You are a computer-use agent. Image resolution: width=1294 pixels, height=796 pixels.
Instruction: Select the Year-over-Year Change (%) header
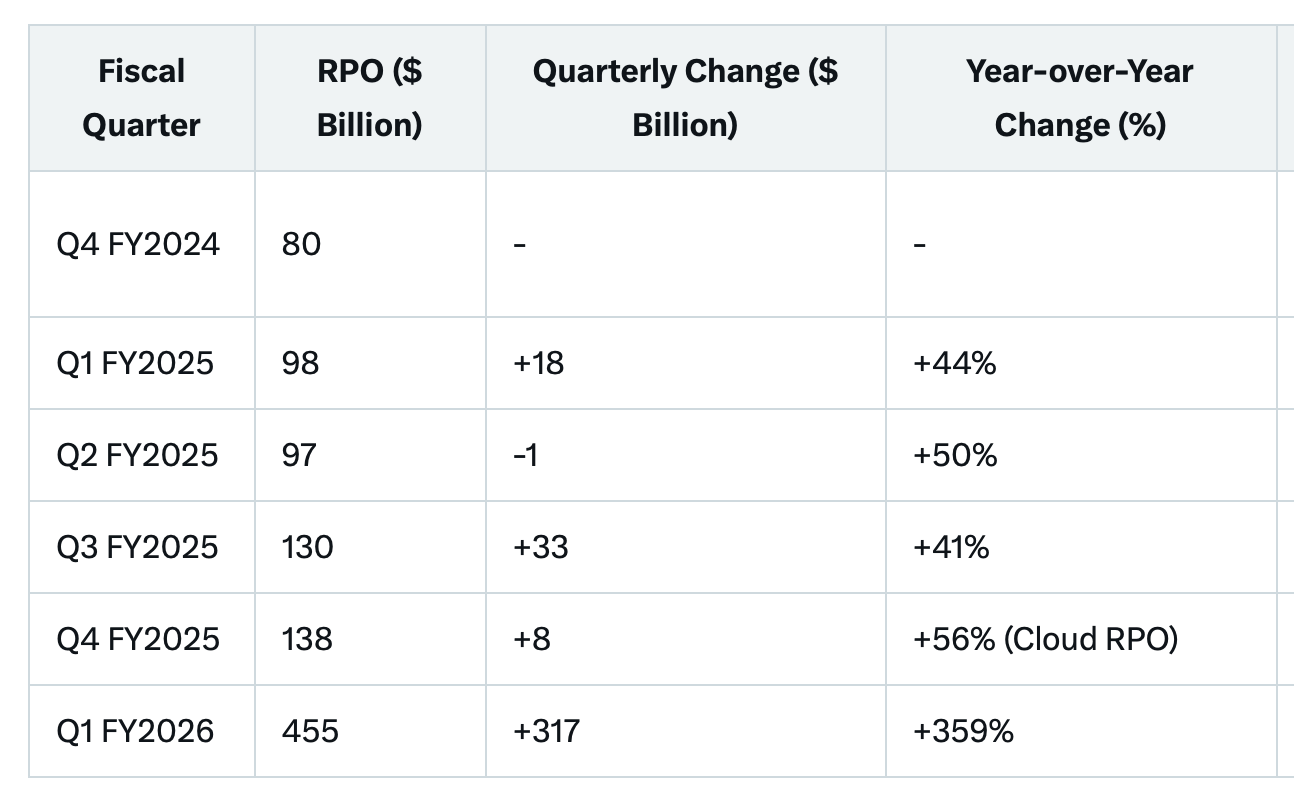coord(1080,98)
